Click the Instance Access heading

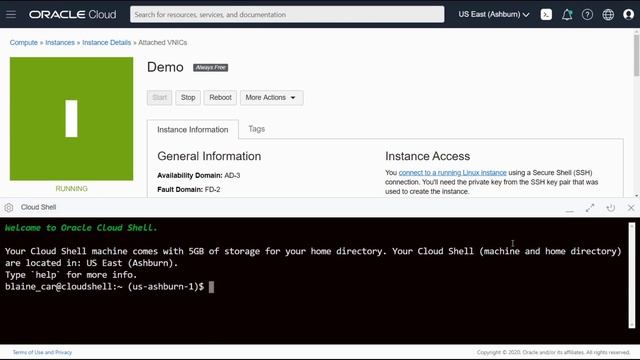coord(427,156)
